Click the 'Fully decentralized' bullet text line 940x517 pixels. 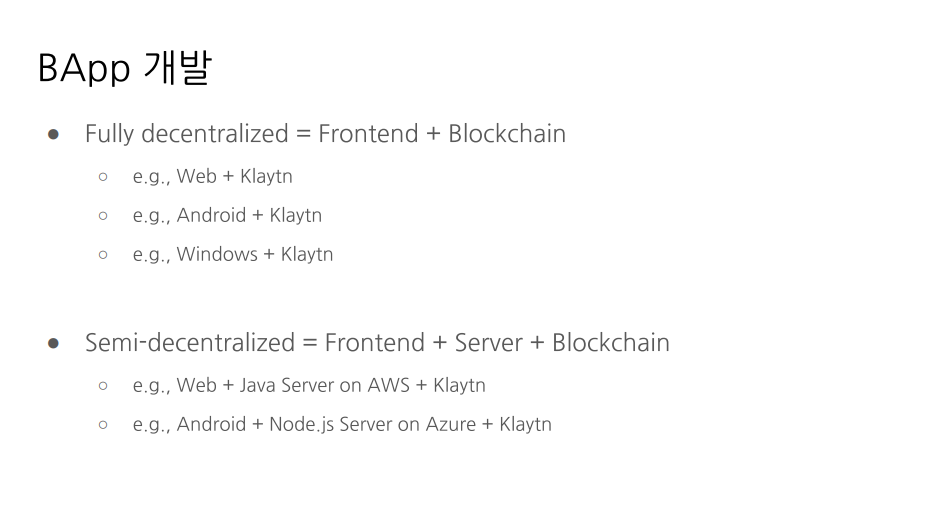[325, 134]
